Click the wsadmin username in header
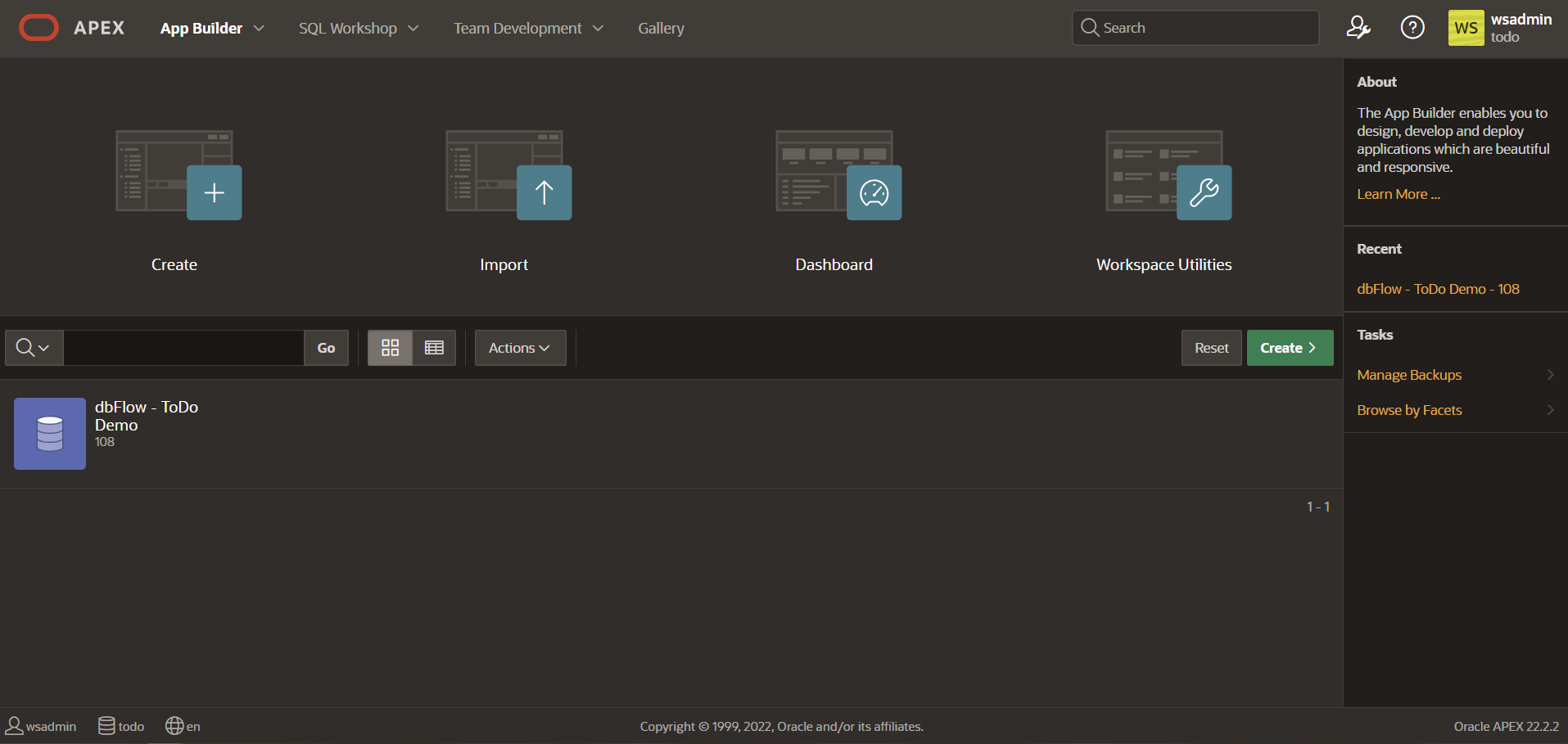 tap(1521, 20)
